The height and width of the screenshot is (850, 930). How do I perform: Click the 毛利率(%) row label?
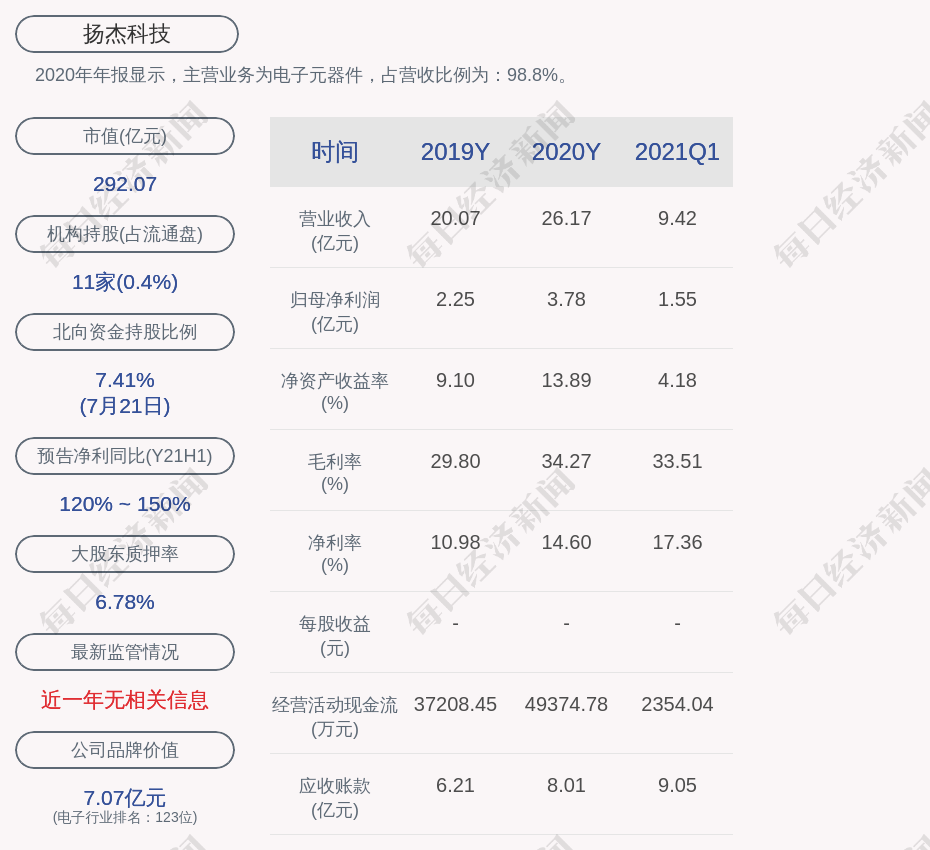(x=335, y=473)
